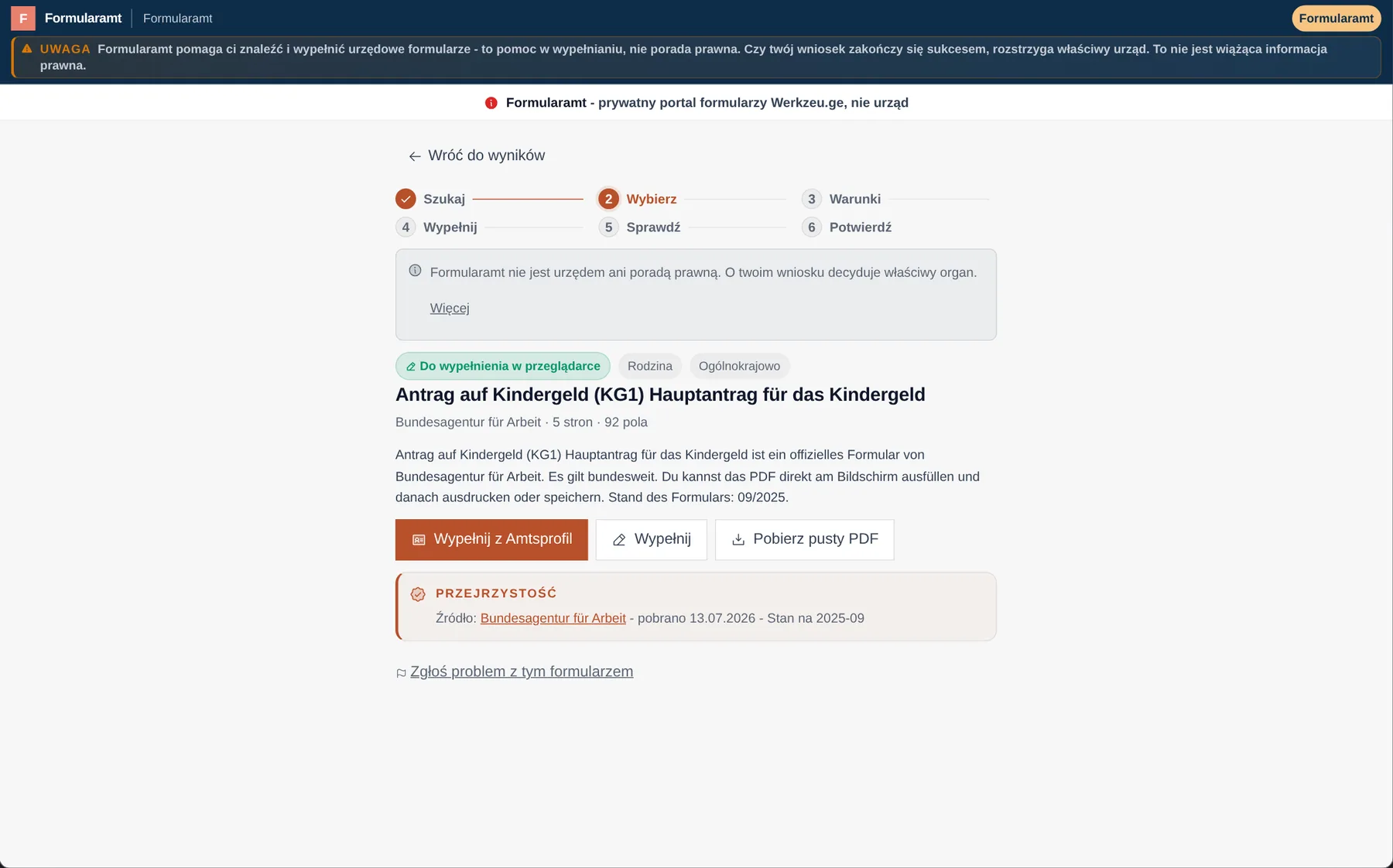
Task: Click the download icon on 'Pobierz pusty PDF'
Action: pos(738,540)
